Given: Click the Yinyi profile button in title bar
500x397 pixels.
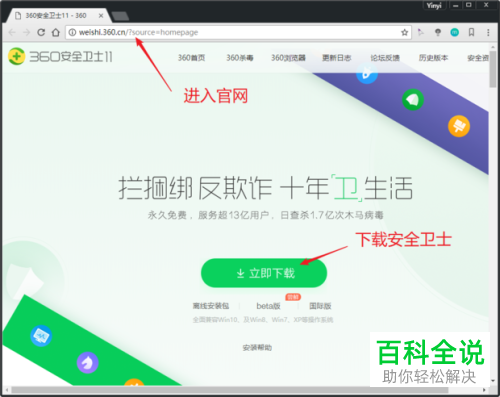Looking at the screenshot, I should click(434, 5).
